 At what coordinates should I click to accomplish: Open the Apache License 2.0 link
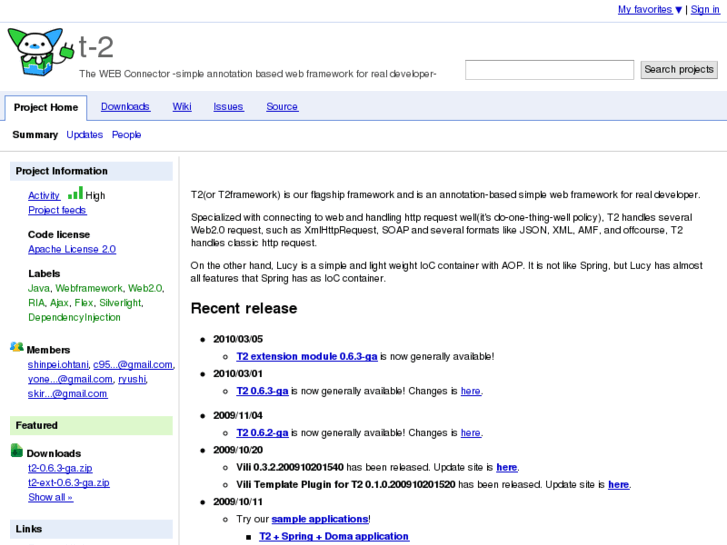(x=72, y=249)
